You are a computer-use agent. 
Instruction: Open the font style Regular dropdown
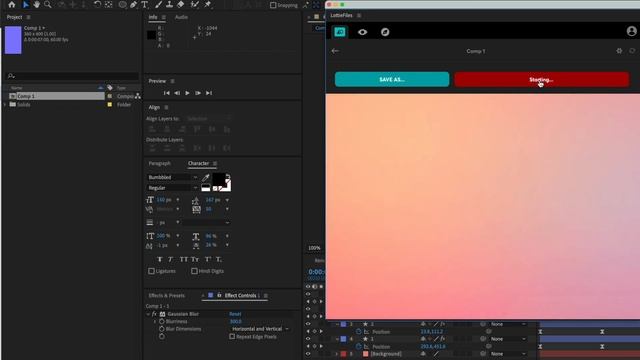point(172,188)
